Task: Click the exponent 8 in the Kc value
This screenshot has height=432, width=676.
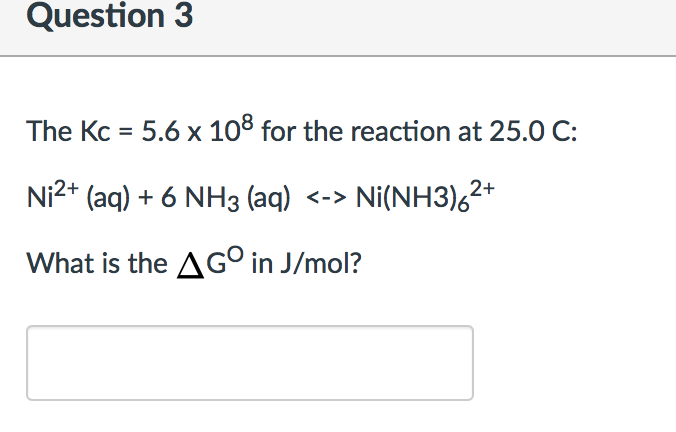Action: (x=249, y=121)
